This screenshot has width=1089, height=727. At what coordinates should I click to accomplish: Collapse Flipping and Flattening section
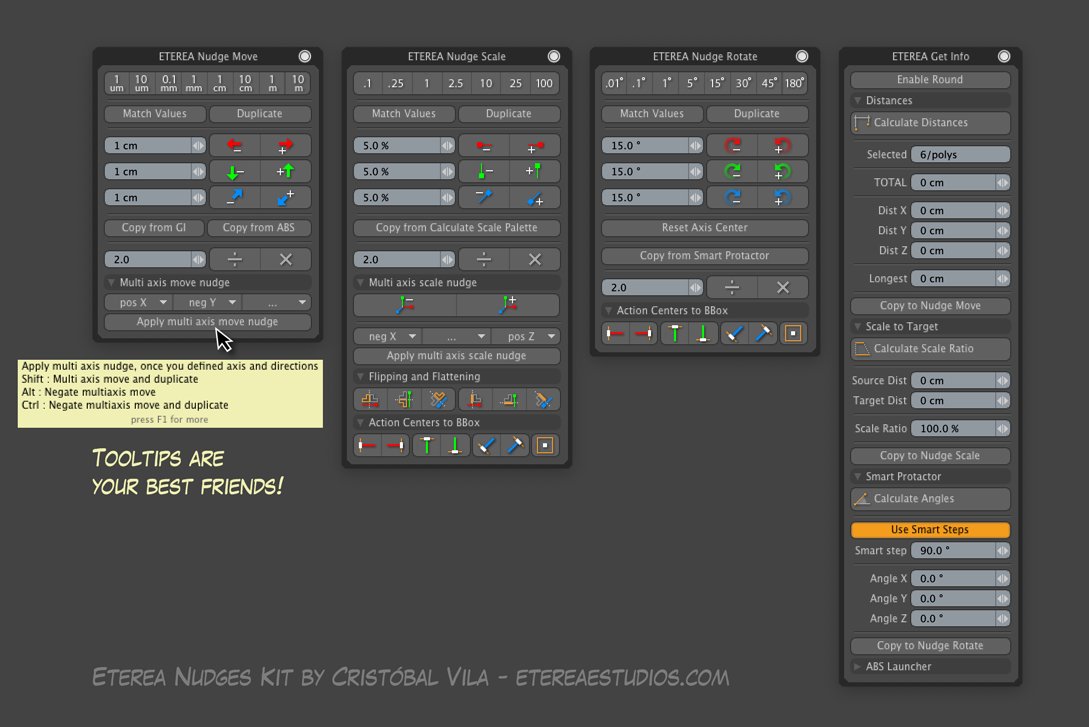[x=360, y=376]
